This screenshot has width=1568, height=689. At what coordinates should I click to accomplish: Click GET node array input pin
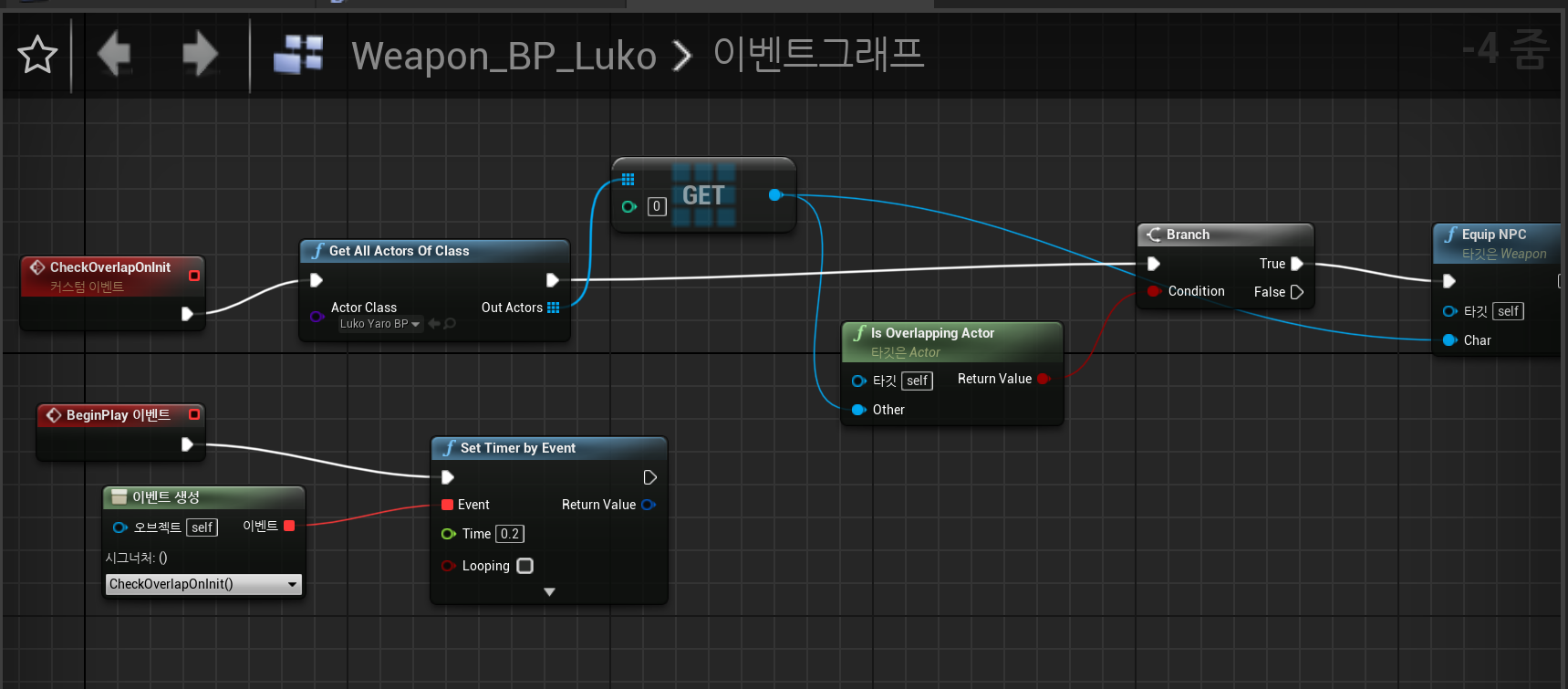click(628, 180)
